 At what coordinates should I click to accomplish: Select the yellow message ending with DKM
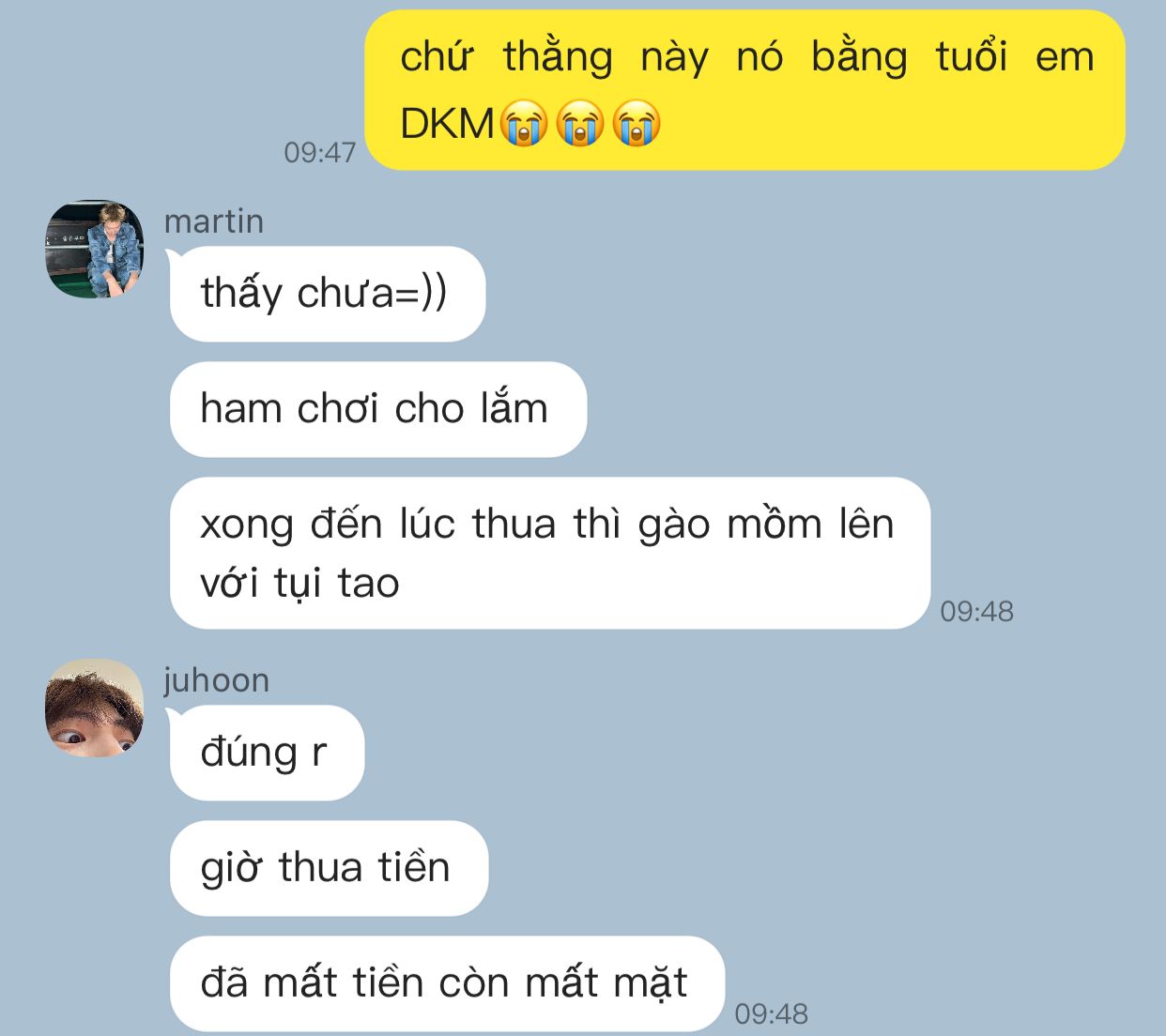pos(744,90)
